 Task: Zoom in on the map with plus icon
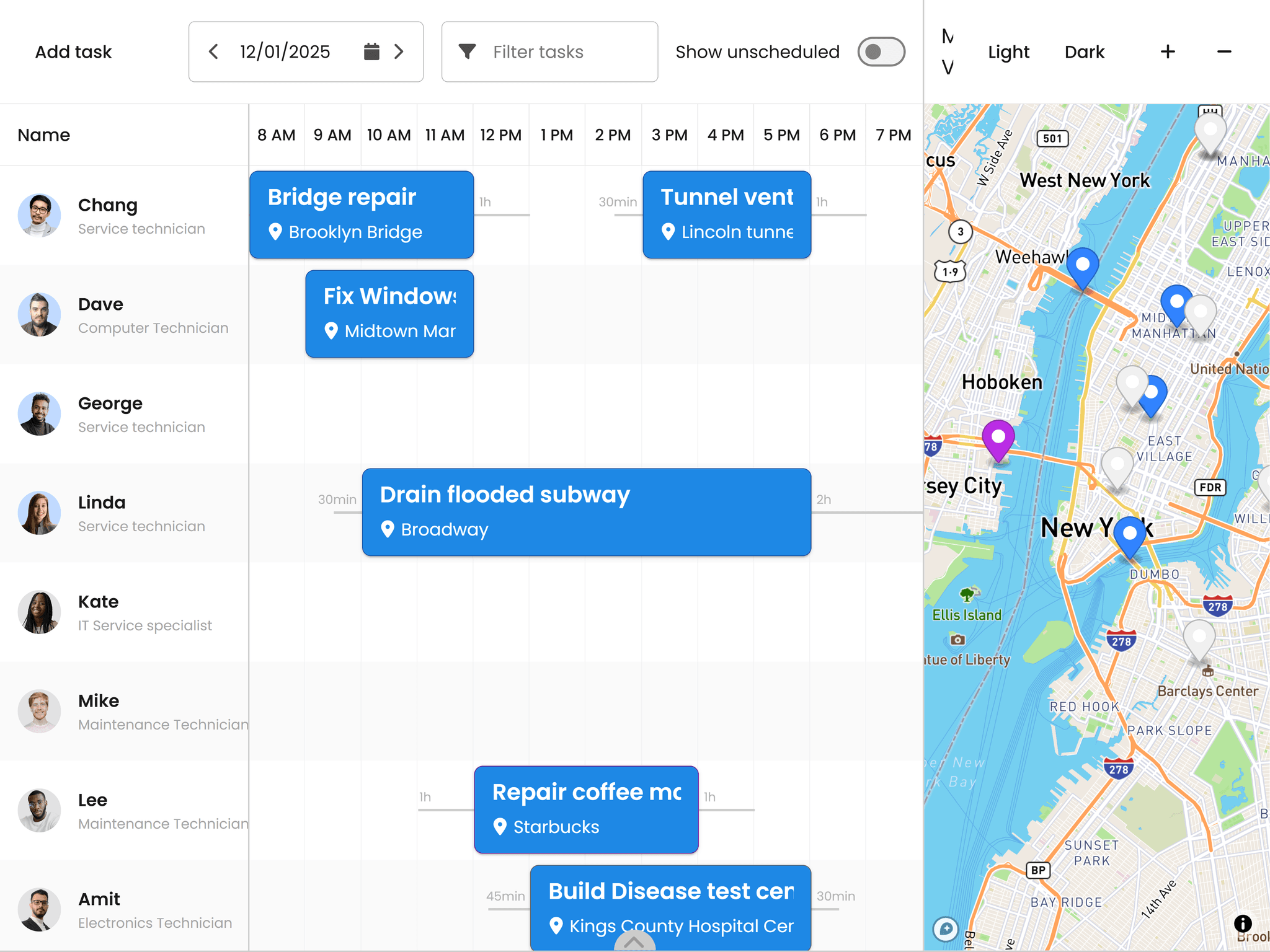point(1168,52)
